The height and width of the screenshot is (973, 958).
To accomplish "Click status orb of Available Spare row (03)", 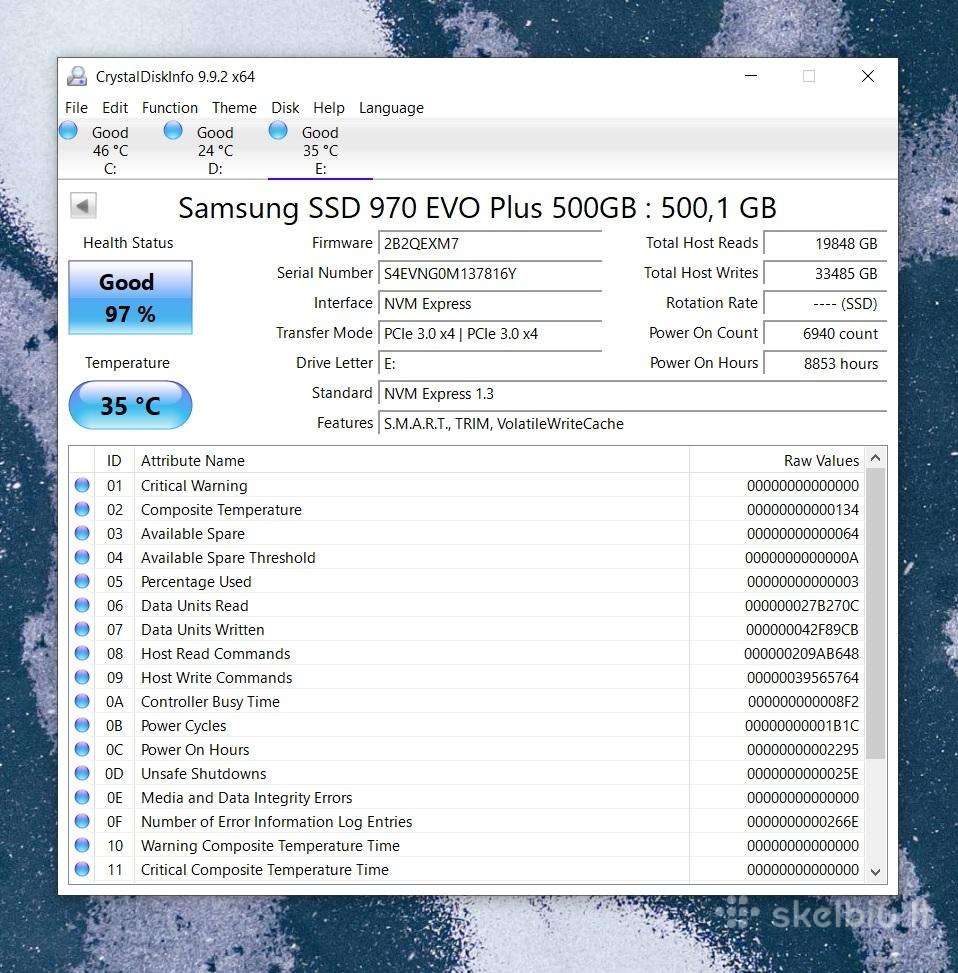I will click(82, 533).
